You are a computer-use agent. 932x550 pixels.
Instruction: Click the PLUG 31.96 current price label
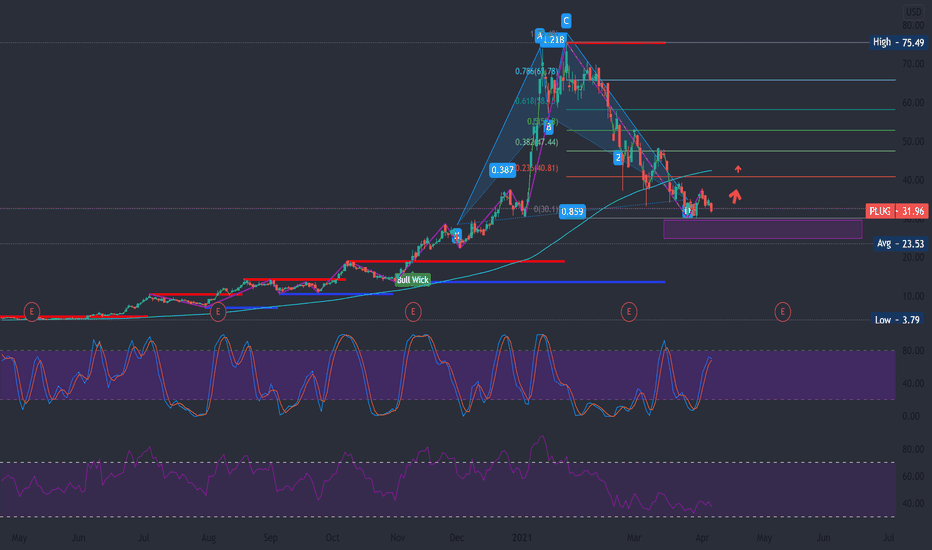coord(896,211)
